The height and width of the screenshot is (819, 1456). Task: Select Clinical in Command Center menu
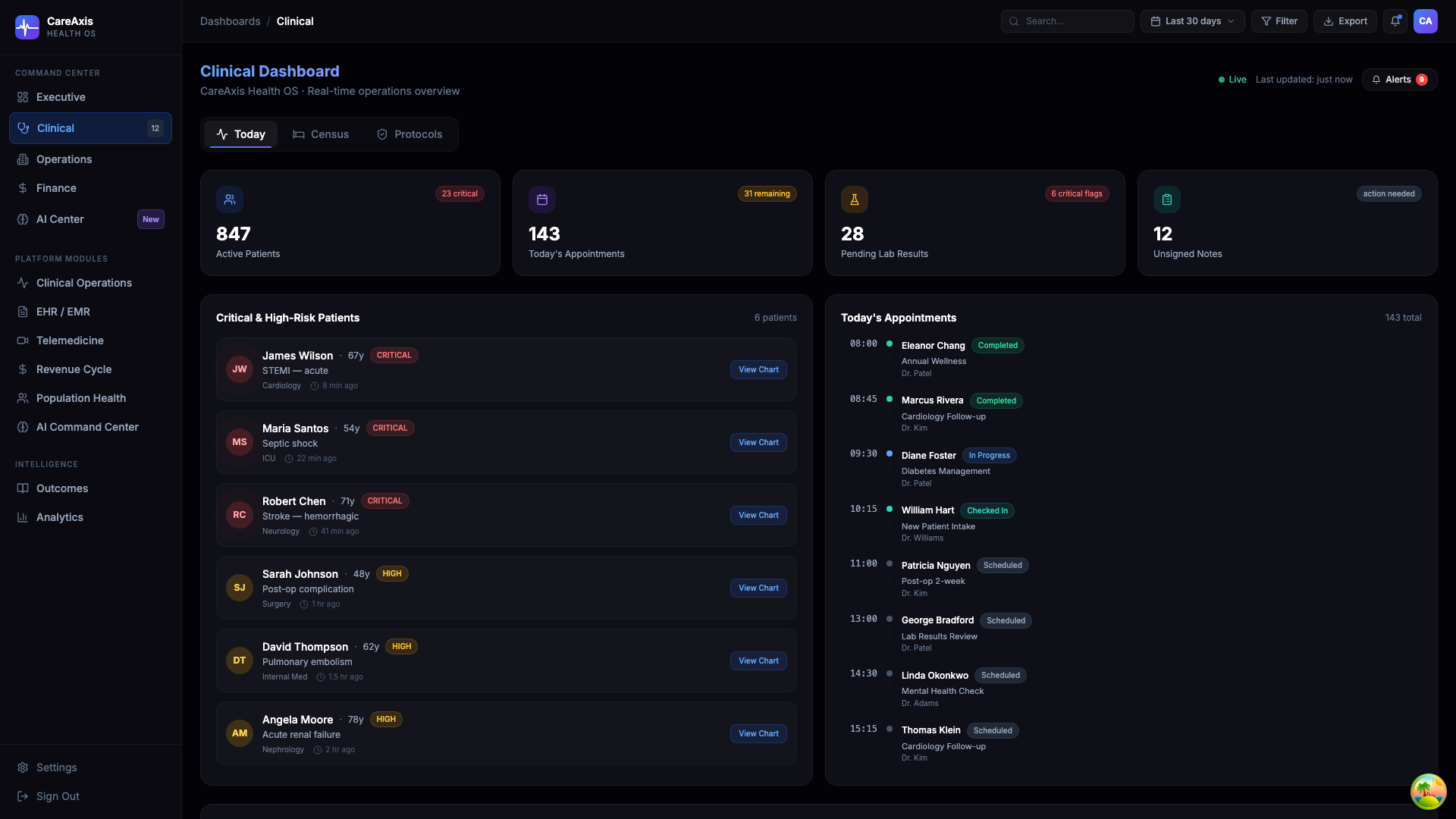91,128
